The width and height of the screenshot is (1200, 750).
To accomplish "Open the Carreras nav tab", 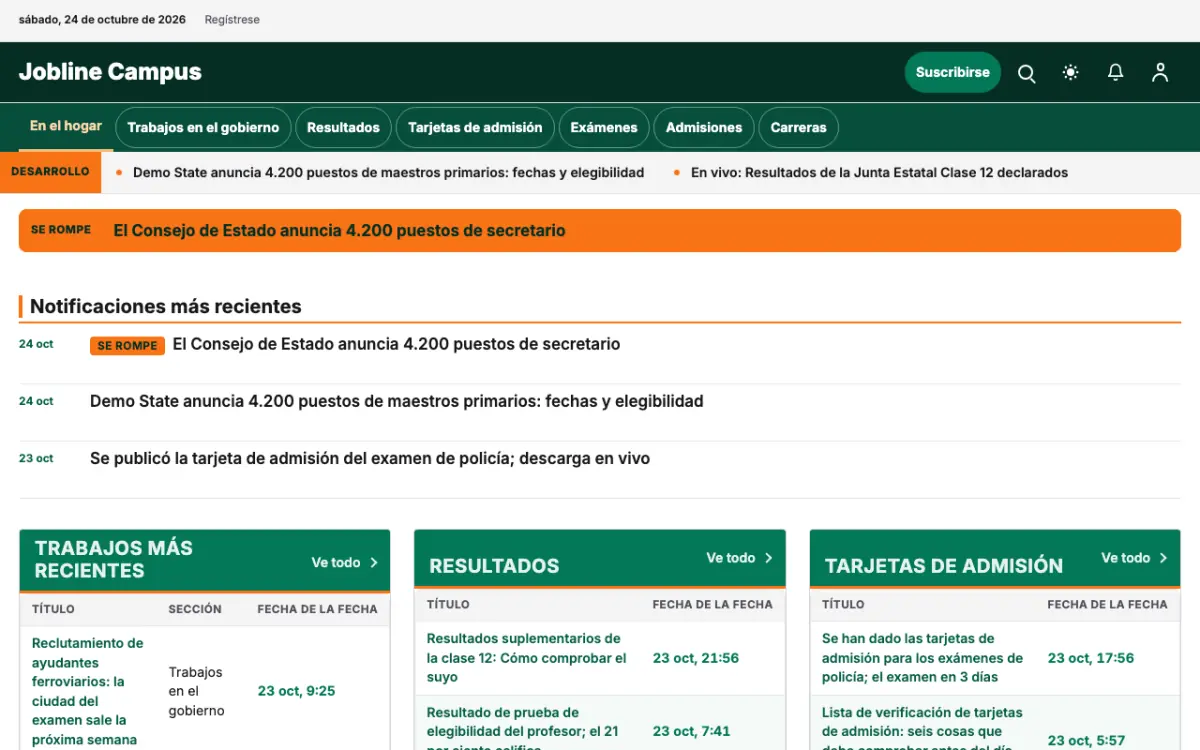I will [x=799, y=128].
